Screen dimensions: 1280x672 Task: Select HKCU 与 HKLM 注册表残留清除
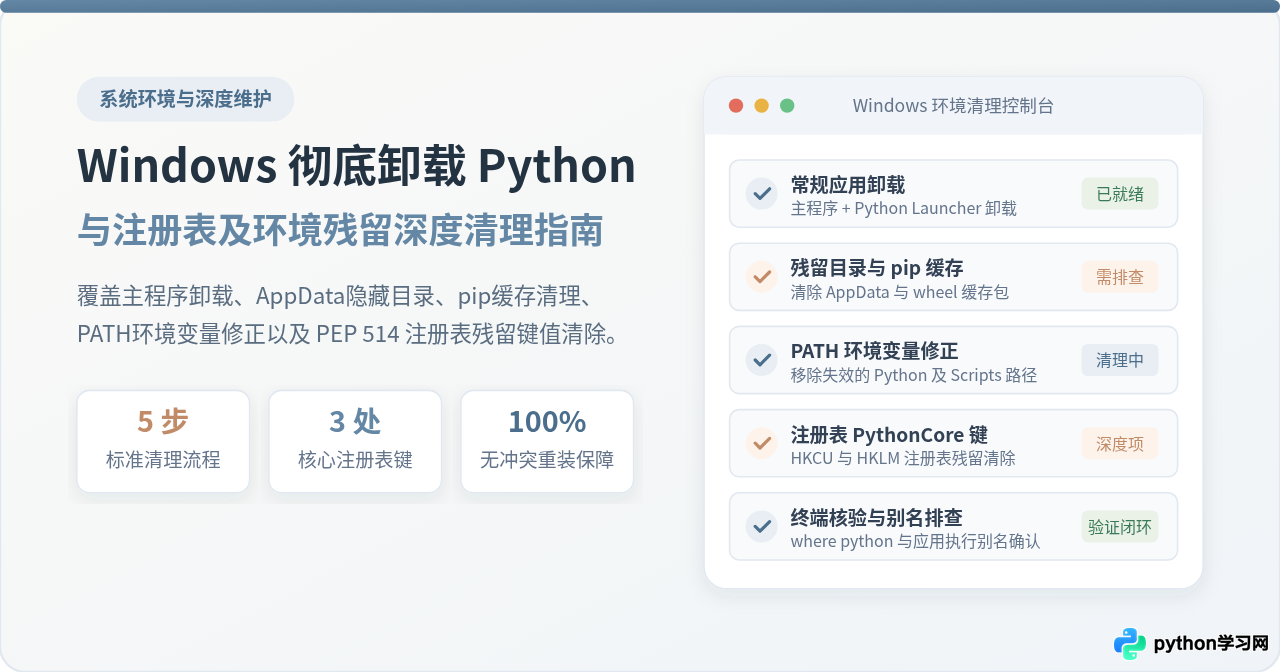click(x=903, y=458)
